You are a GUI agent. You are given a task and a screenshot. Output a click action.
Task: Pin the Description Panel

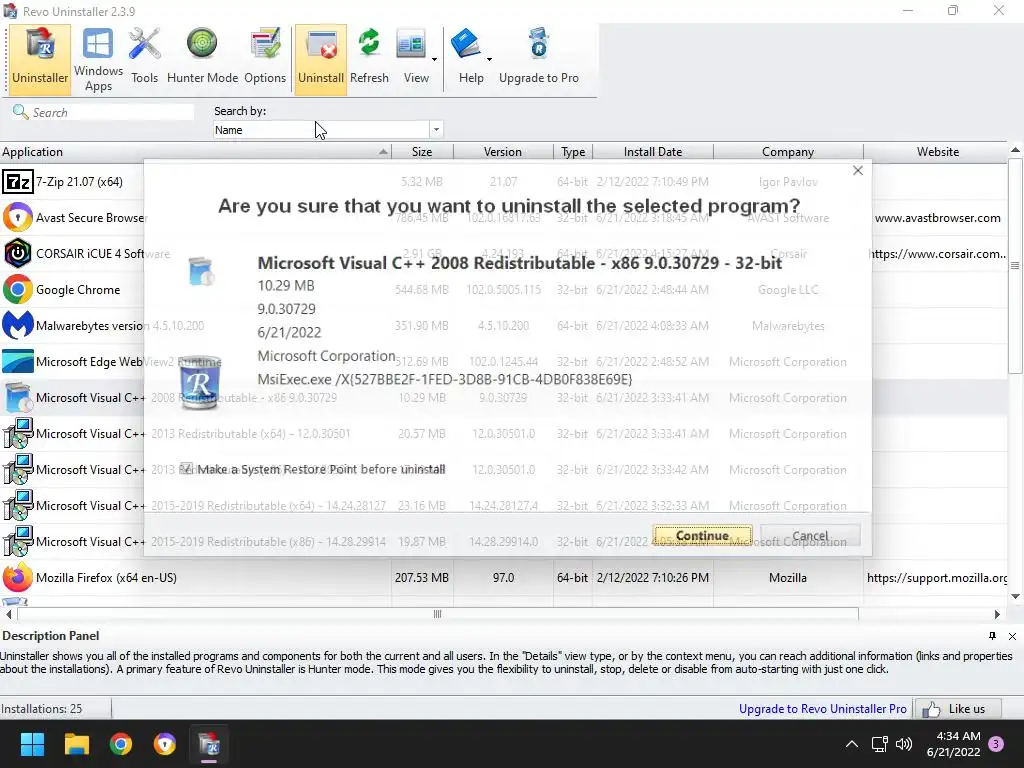(992, 636)
